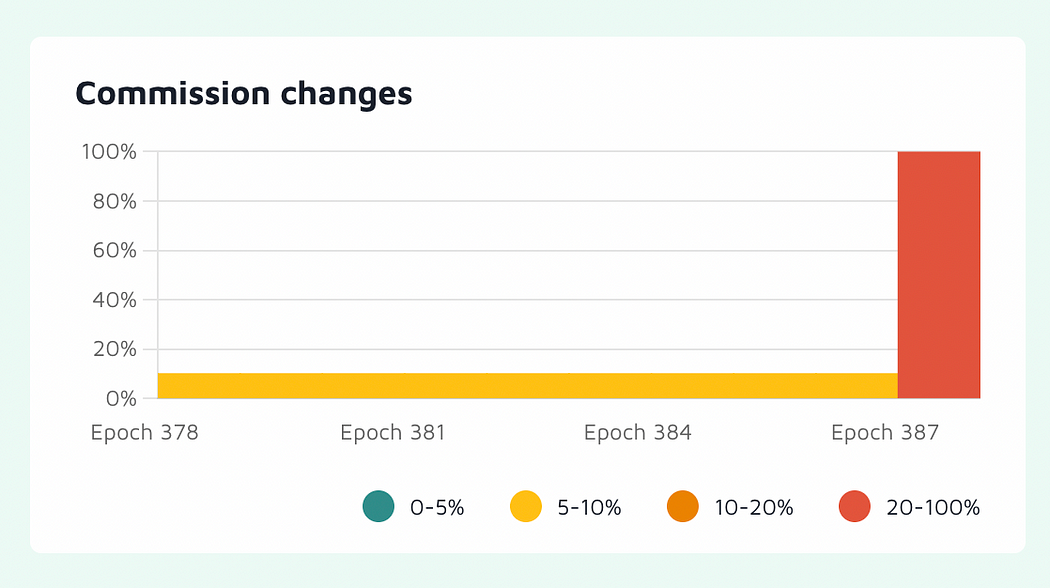Click the yellow 5-10% legend dot

526,506
